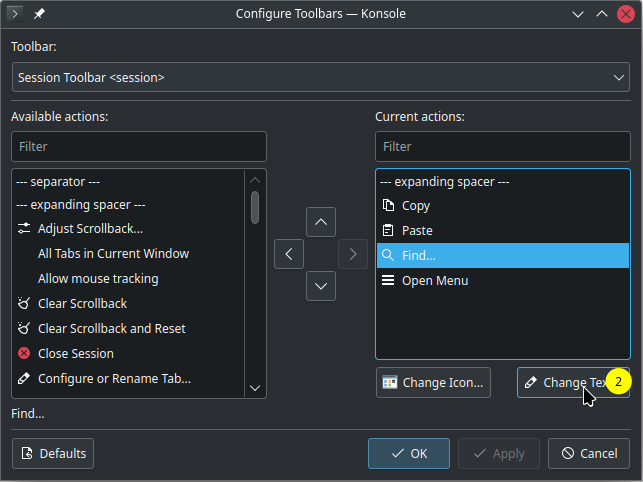Remove action using left arrow button
This screenshot has width=643, height=482.
point(289,254)
